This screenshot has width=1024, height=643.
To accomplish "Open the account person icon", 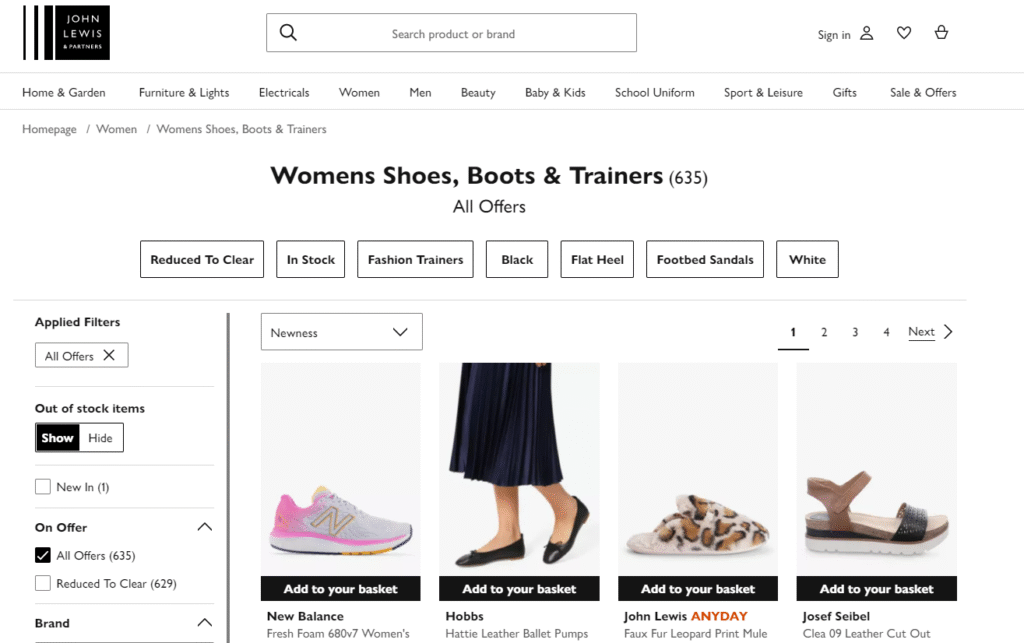I will pyautogui.click(x=867, y=33).
